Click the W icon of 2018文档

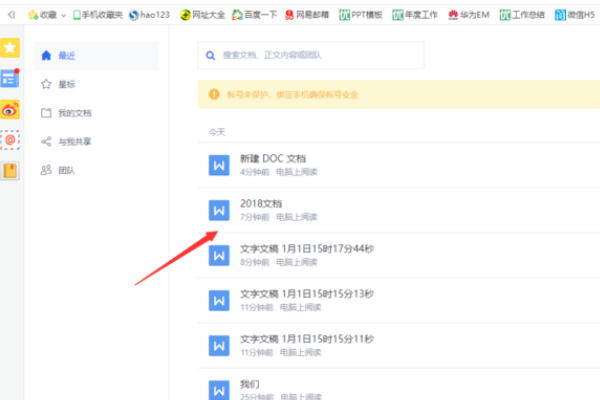(219, 211)
